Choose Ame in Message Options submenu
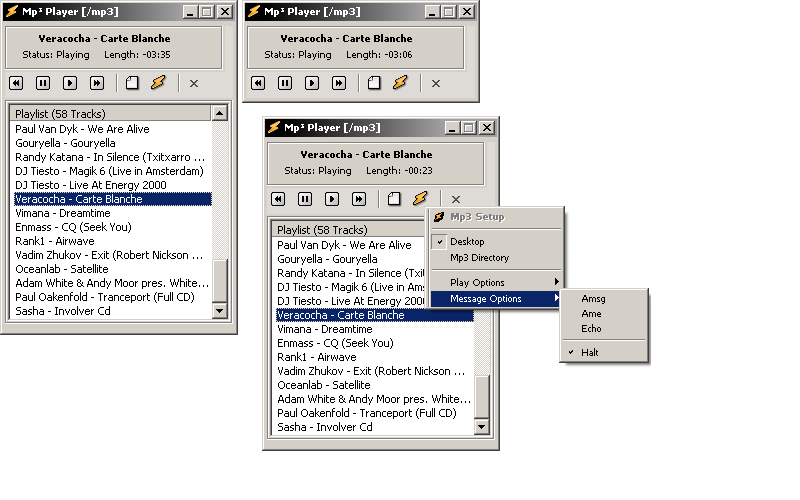The image size is (800, 500). [x=604, y=313]
